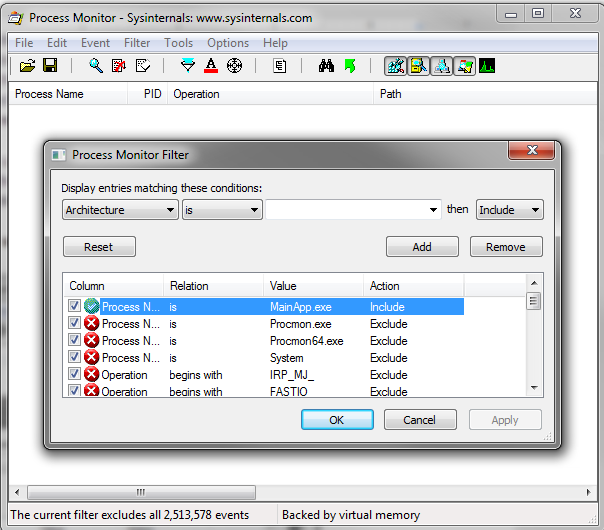Click the Find binoculars icon

[326, 66]
